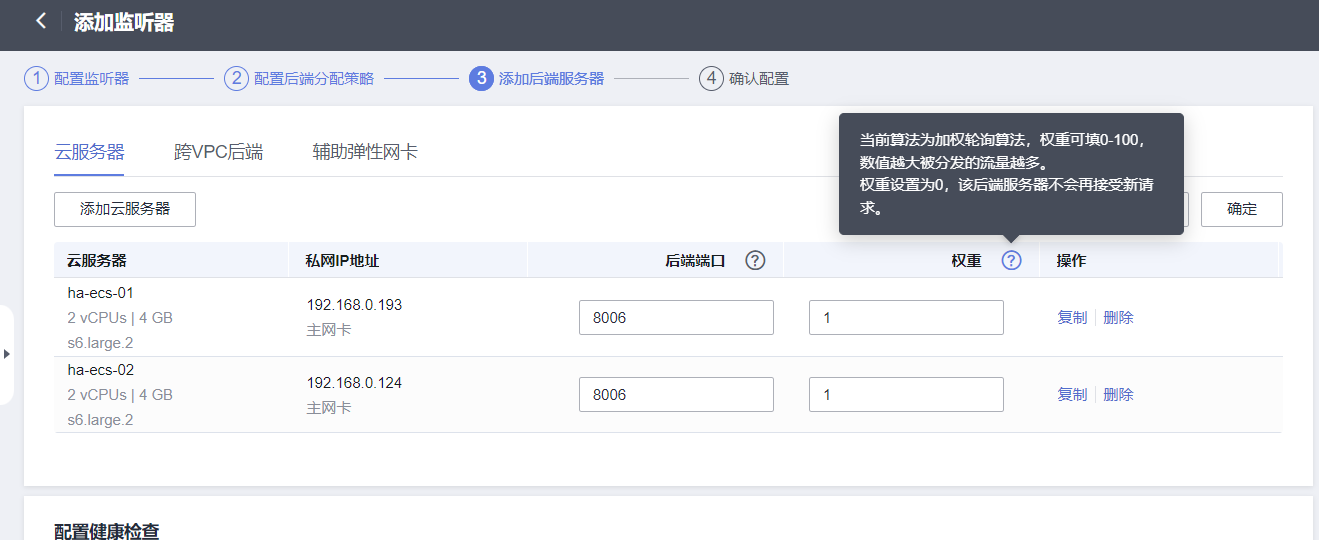Click help icon next to 权重
1319x540 pixels.
pos(1012,260)
